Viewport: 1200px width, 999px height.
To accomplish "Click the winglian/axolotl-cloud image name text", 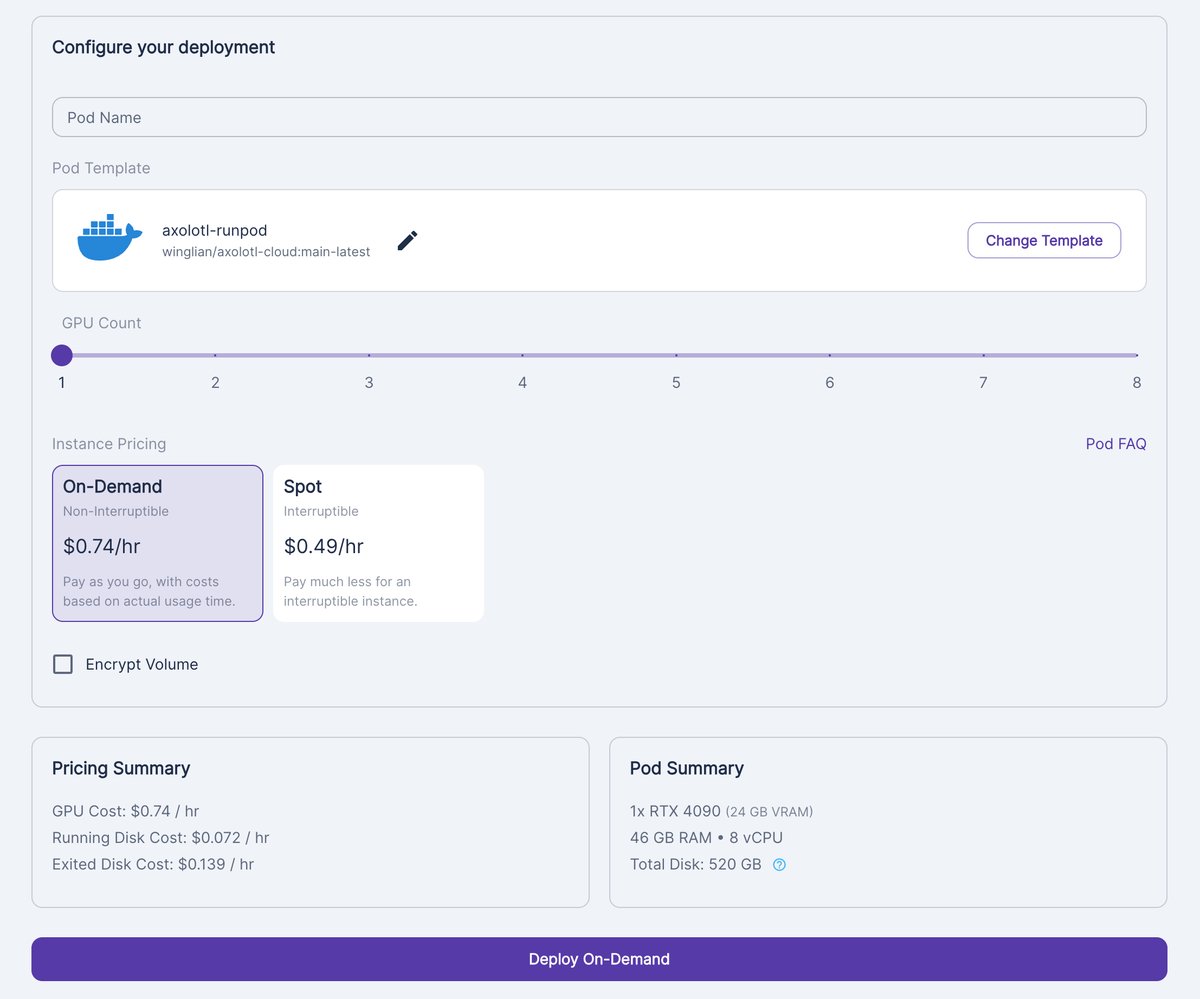I will (x=266, y=252).
